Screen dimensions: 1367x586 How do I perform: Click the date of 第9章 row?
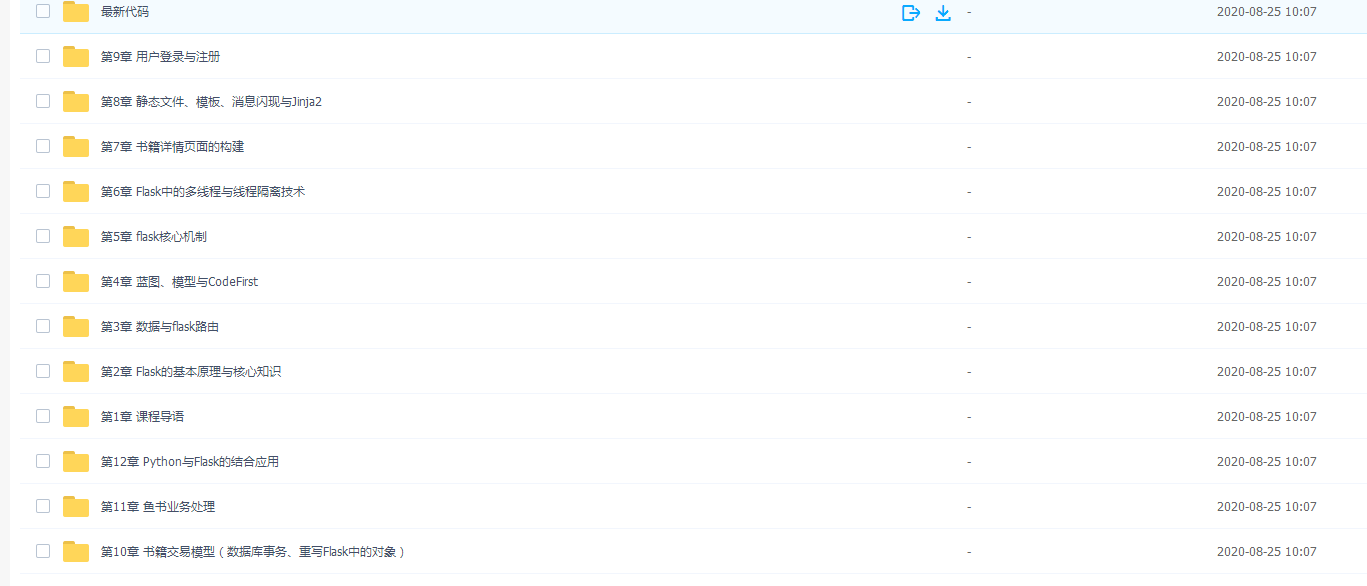coord(1266,57)
